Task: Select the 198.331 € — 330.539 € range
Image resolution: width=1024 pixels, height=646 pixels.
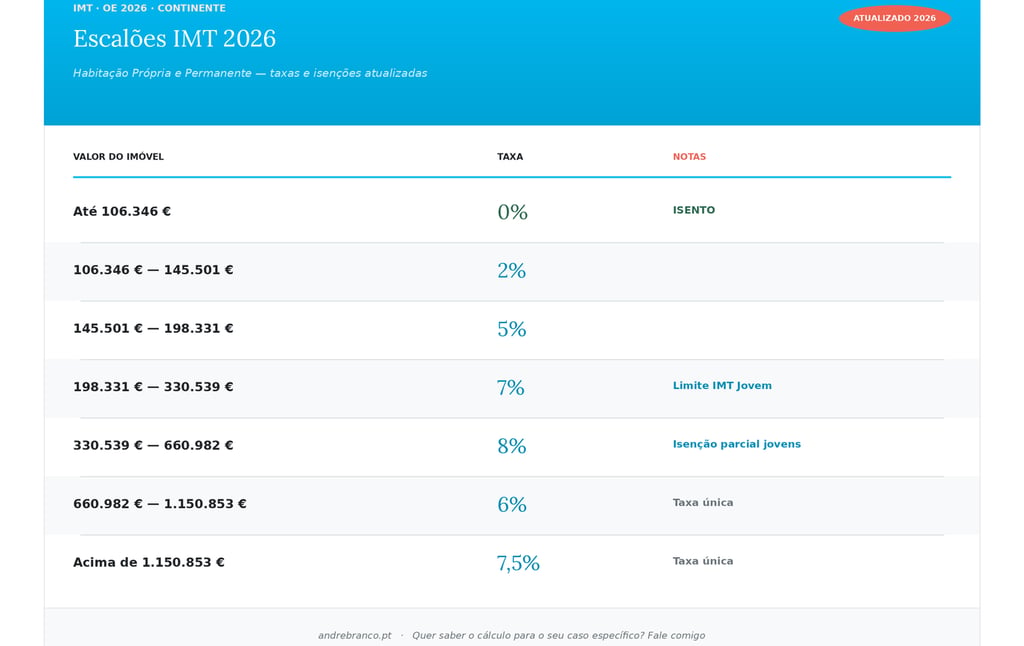Action: pyautogui.click(x=153, y=387)
